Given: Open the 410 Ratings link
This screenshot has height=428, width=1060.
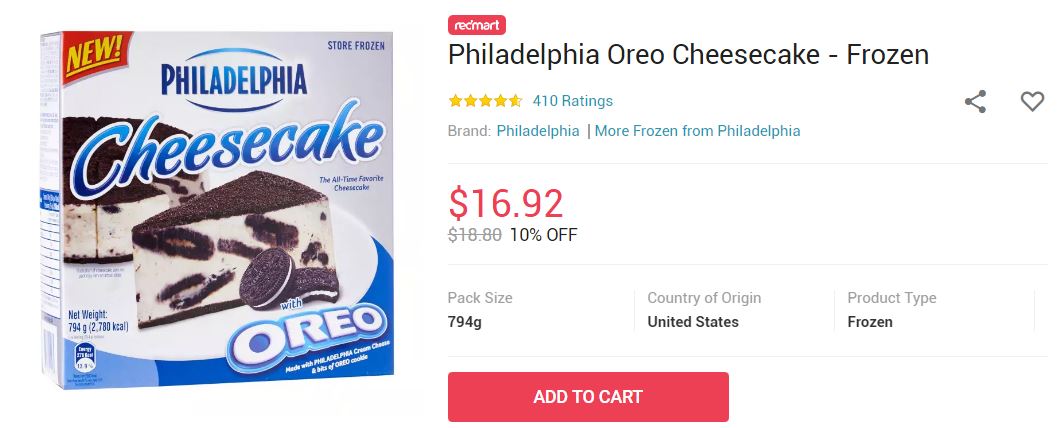Looking at the screenshot, I should point(572,101).
